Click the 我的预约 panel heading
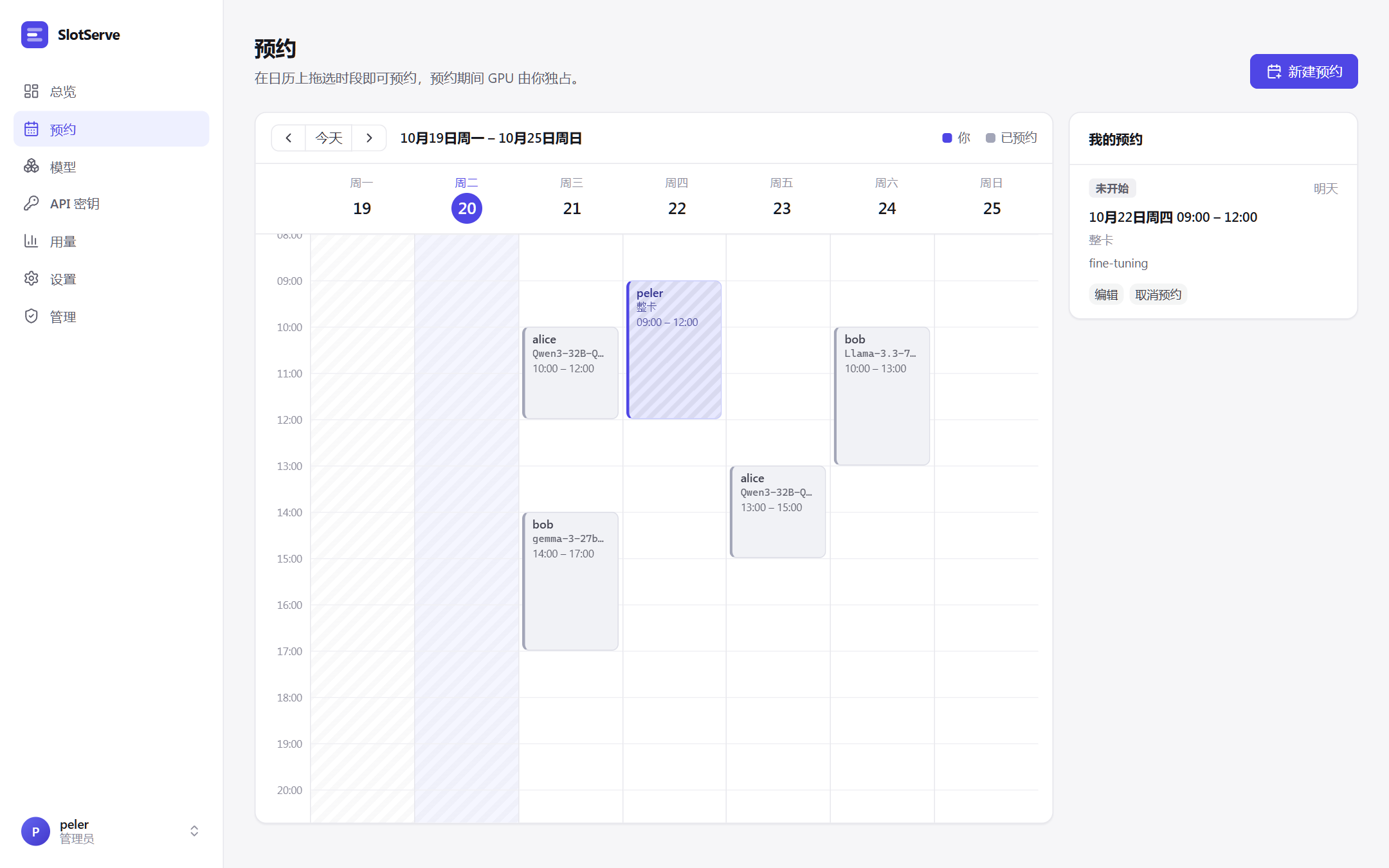The width and height of the screenshot is (1389, 868). [1116, 140]
